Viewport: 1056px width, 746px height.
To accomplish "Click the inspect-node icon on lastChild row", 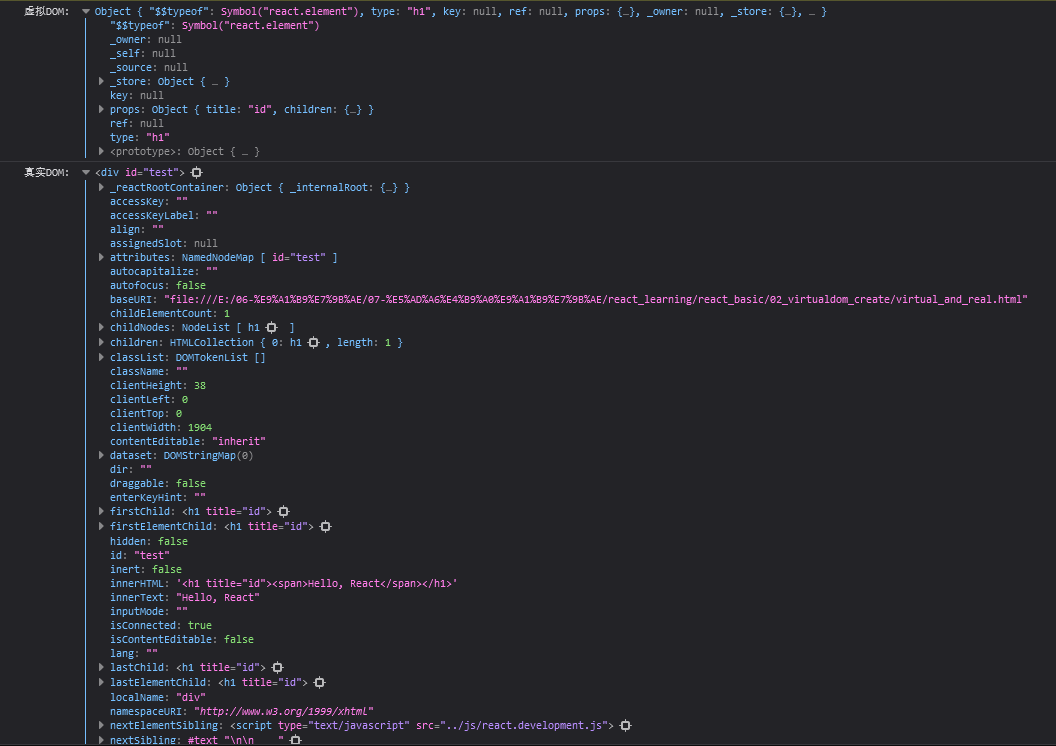I will point(278,668).
